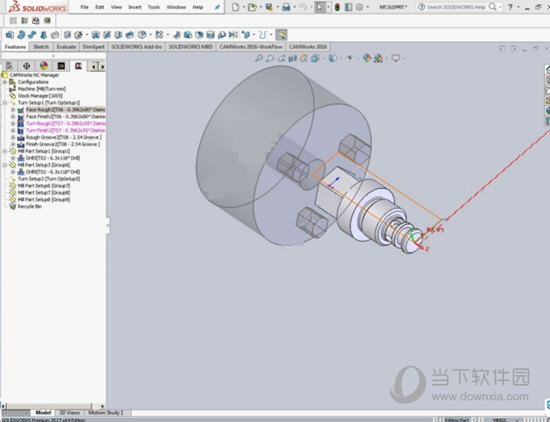Expand the Rough Groove2 operation node
Screen dimensions: 550x422
point(13,138)
